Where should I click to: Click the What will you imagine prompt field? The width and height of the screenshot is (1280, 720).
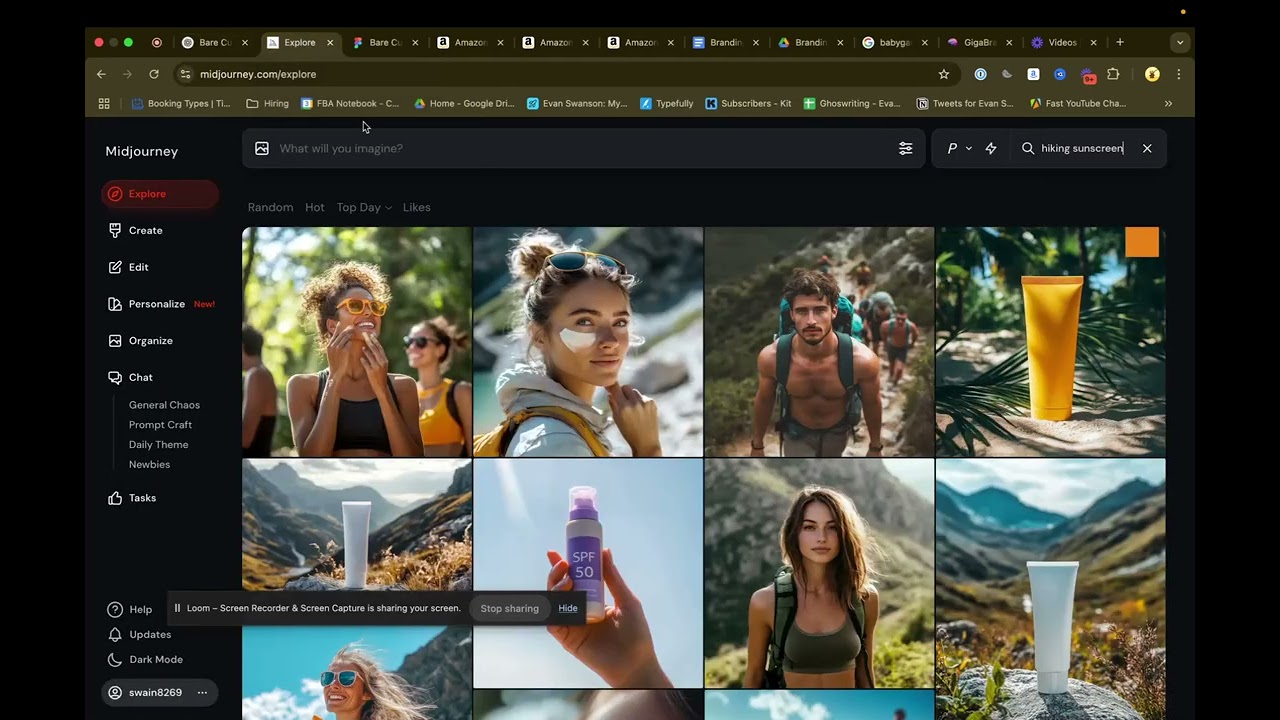tap(585, 148)
